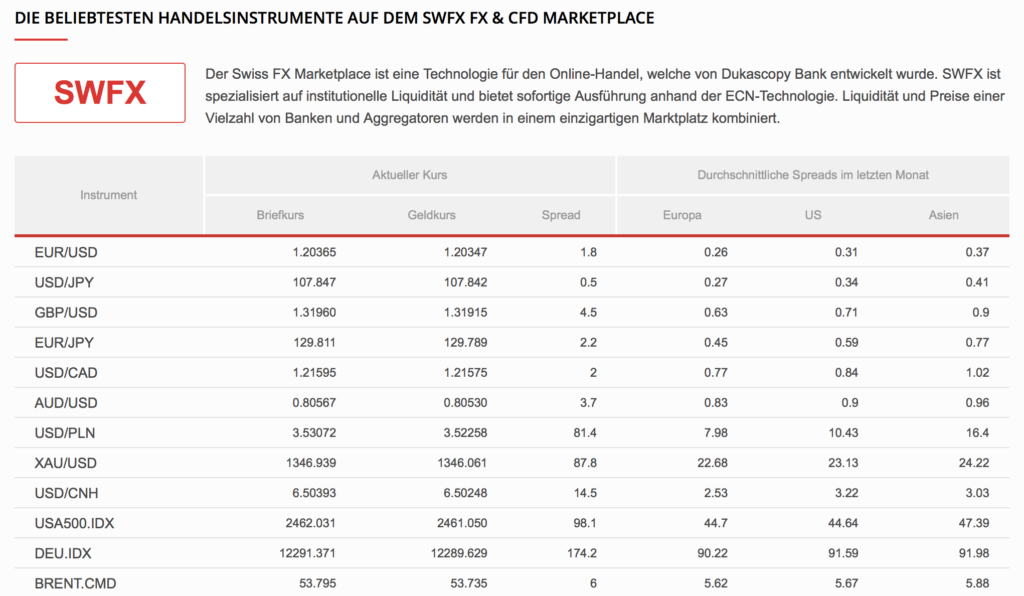This screenshot has height=596, width=1024.
Task: Click USD/PLN spread value 81.4
Action: click(585, 432)
